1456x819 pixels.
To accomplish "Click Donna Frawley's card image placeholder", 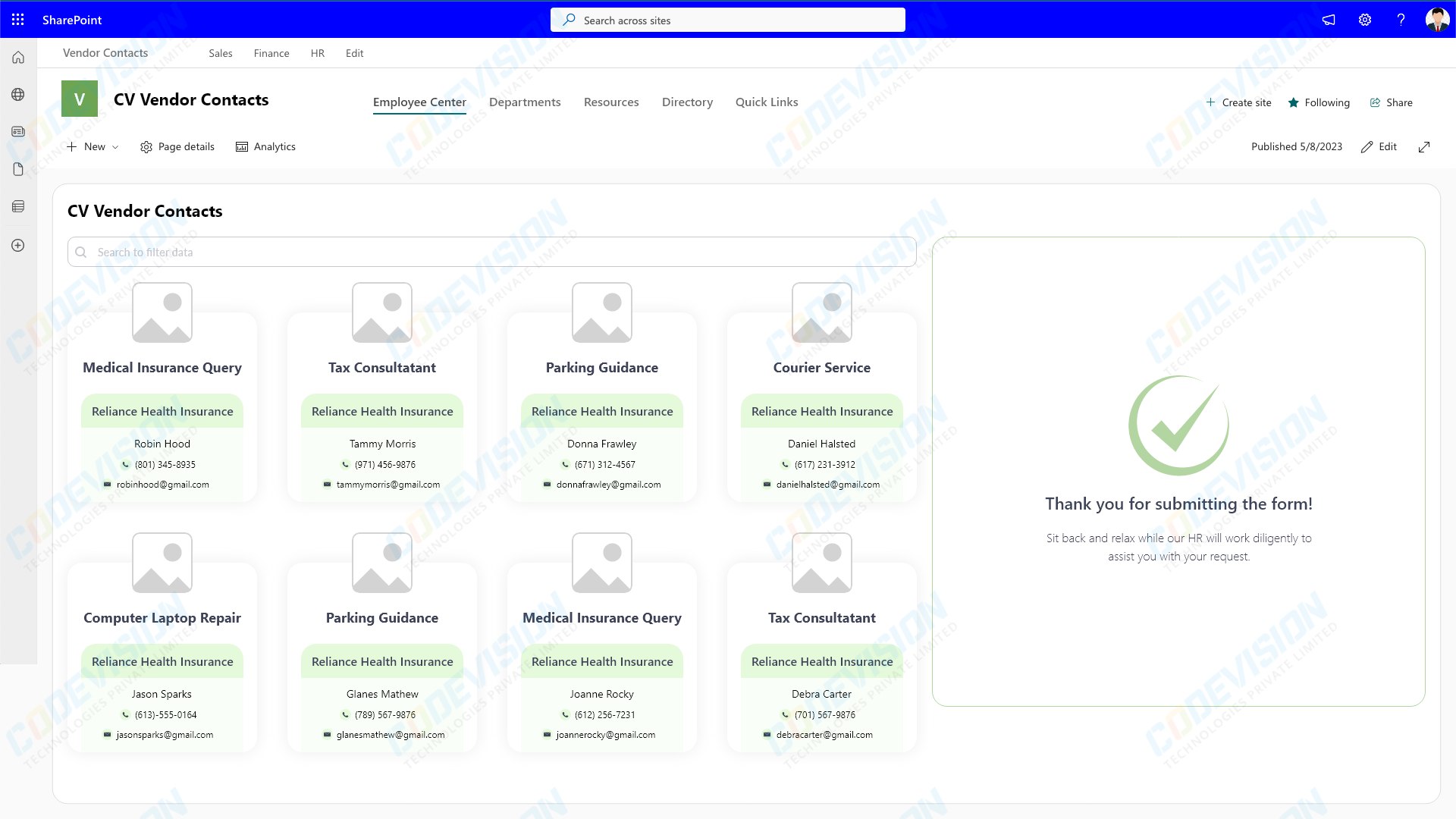I will [x=602, y=312].
